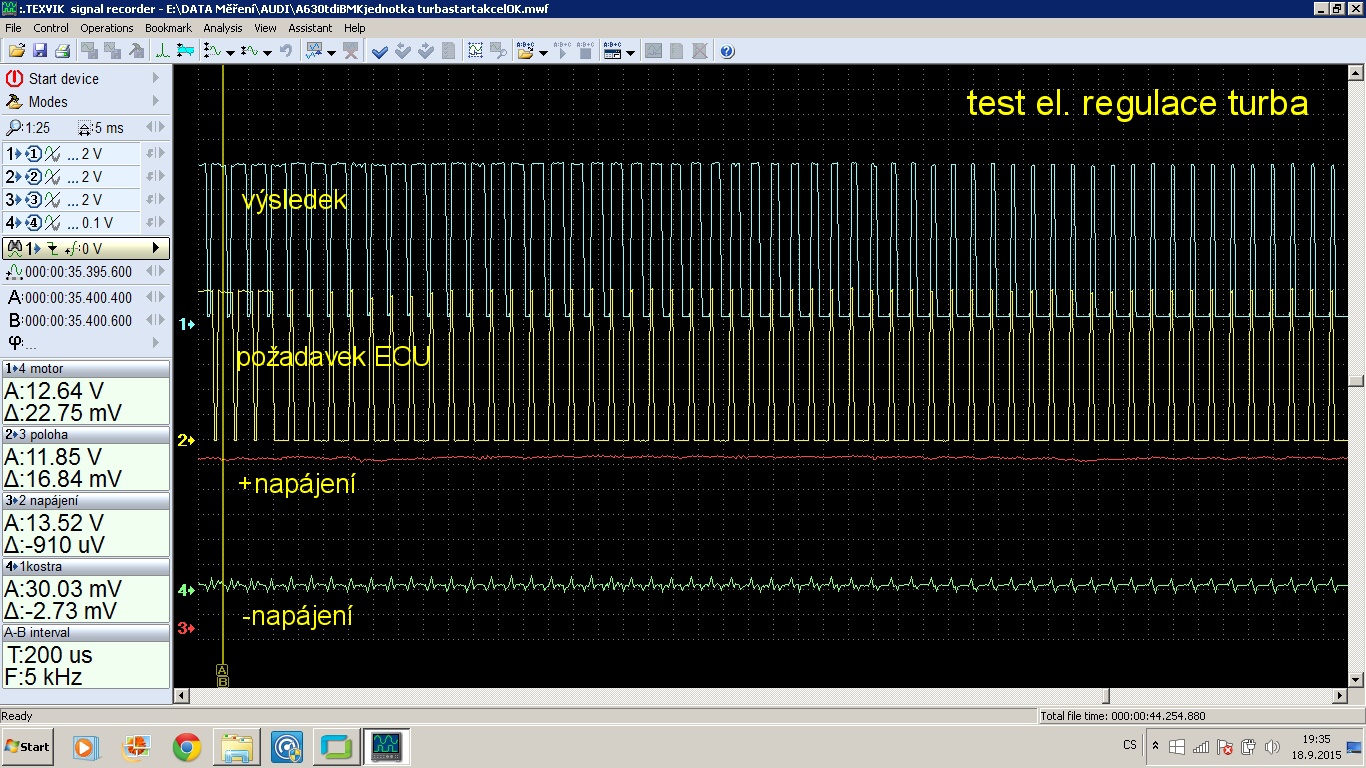This screenshot has width=1366, height=768.
Task: Click the clock showing 19:35
Action: point(1316,739)
